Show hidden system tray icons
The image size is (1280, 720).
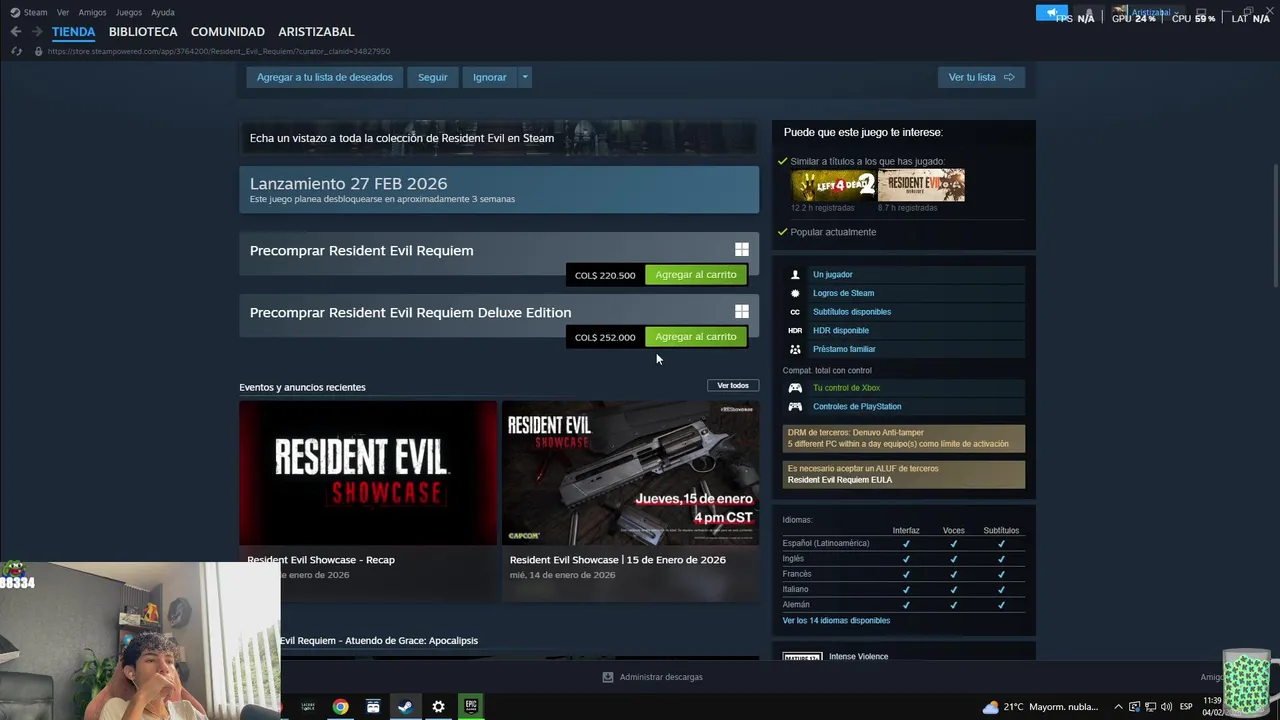1119,707
